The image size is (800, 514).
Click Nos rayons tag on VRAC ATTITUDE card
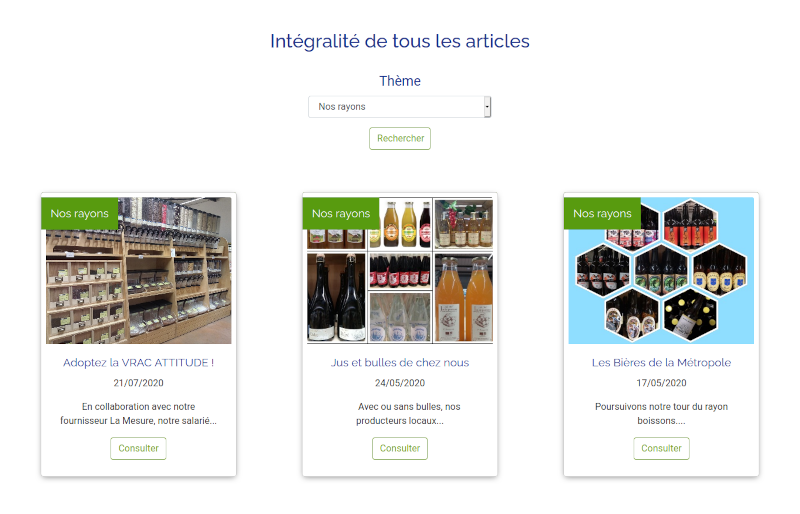[80, 213]
